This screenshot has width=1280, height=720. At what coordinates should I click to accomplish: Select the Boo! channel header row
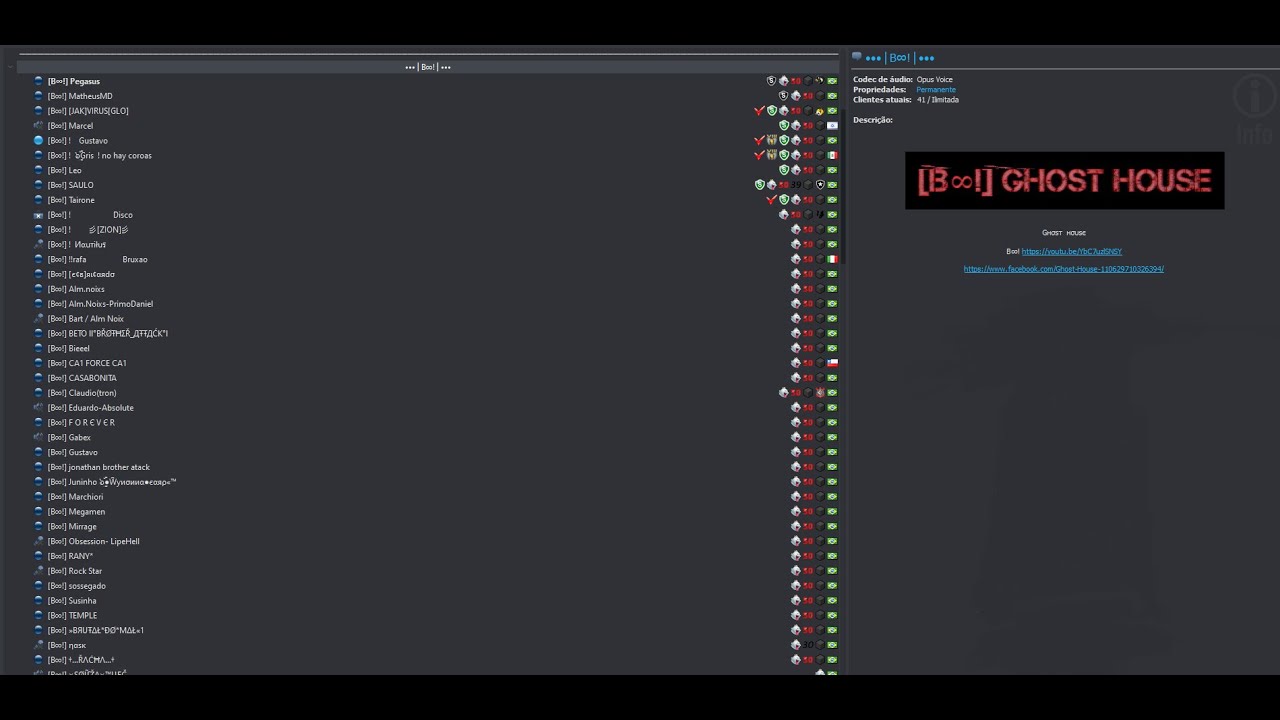[x=427, y=67]
